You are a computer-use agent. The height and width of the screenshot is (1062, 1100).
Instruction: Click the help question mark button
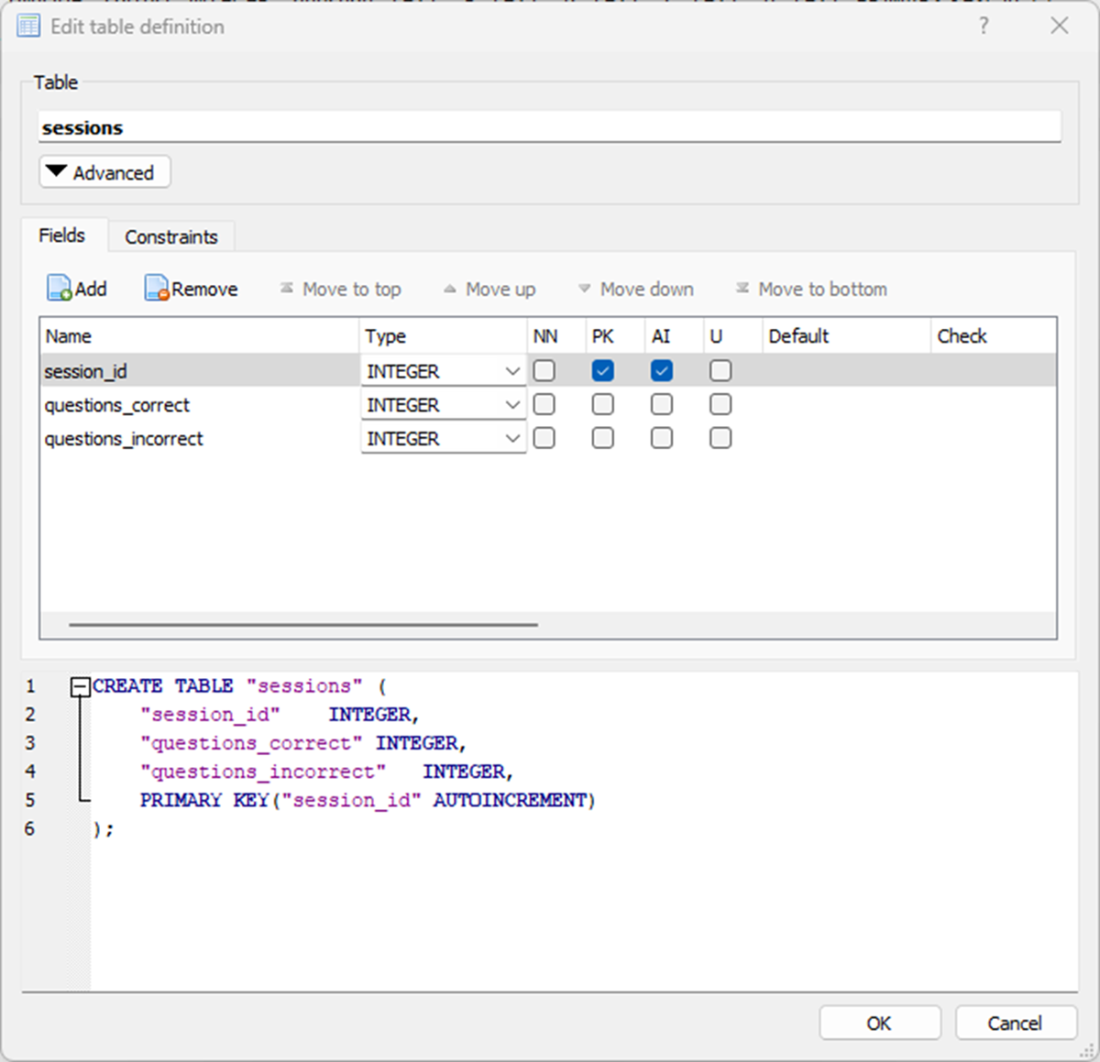984,26
